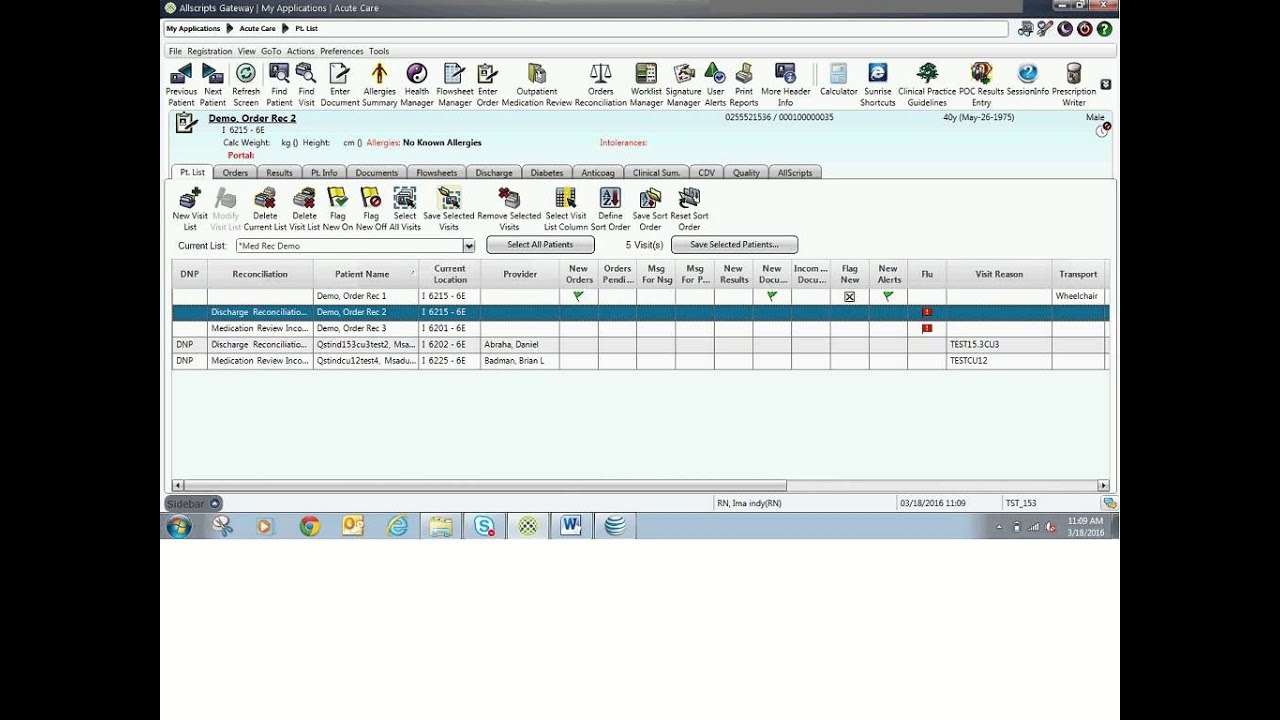Open Find Patient tool
The image size is (1280, 720).
pos(279,84)
